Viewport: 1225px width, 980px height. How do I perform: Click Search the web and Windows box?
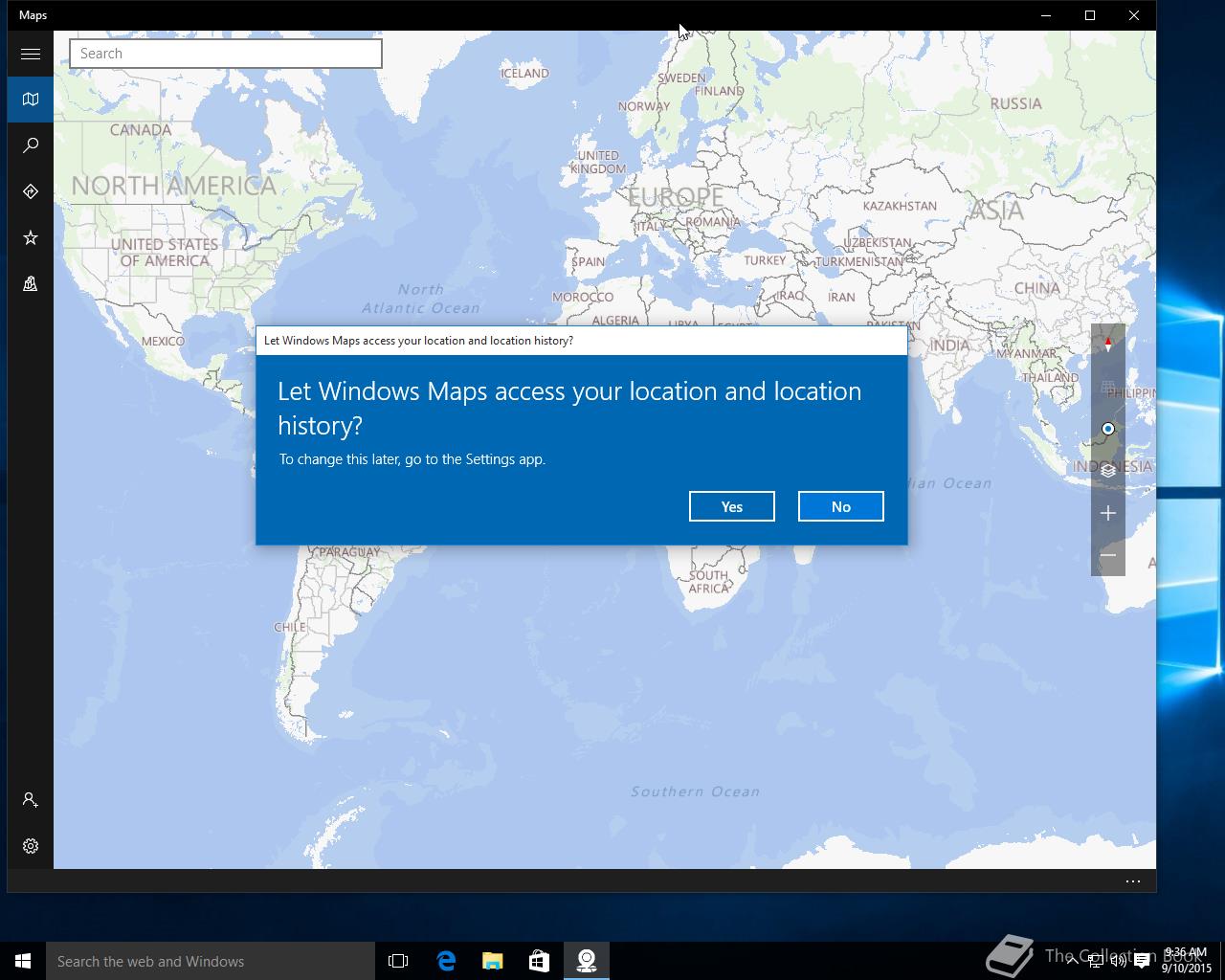tap(211, 961)
